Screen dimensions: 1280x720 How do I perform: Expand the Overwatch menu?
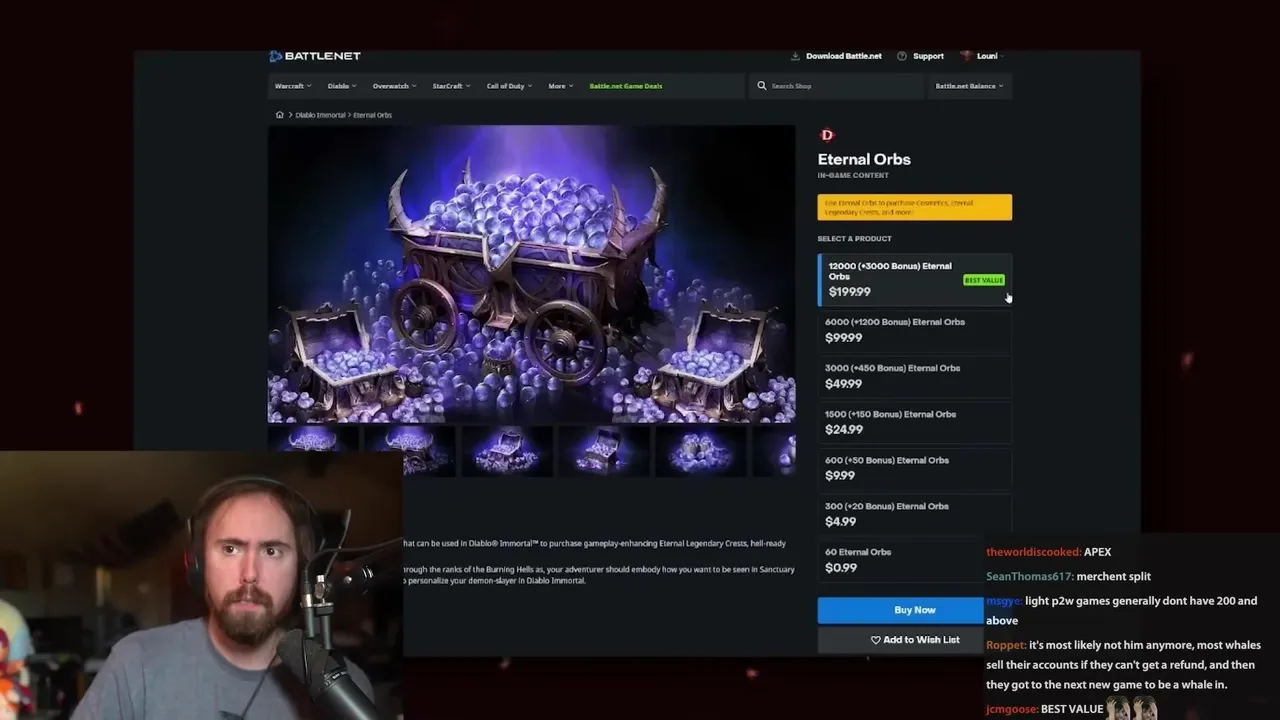tap(394, 86)
